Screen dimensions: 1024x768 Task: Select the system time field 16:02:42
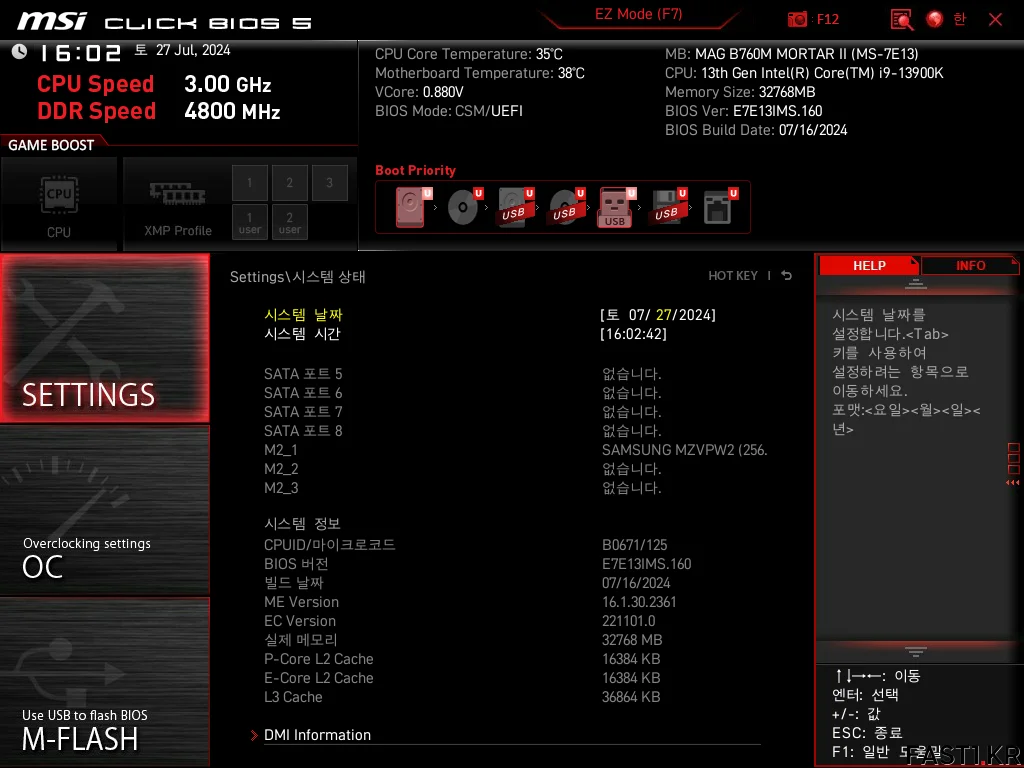pos(633,334)
